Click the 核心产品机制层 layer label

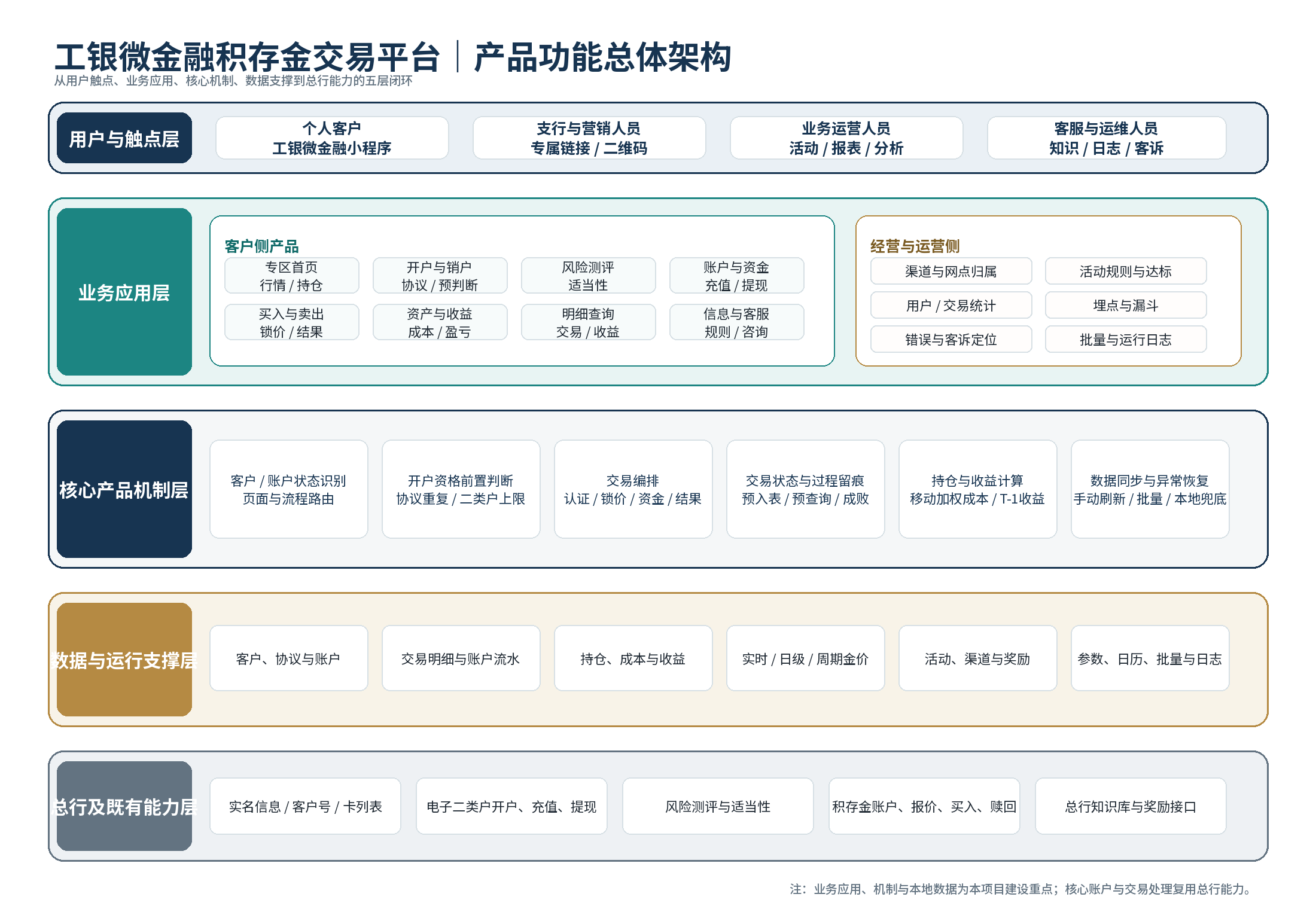tap(124, 489)
